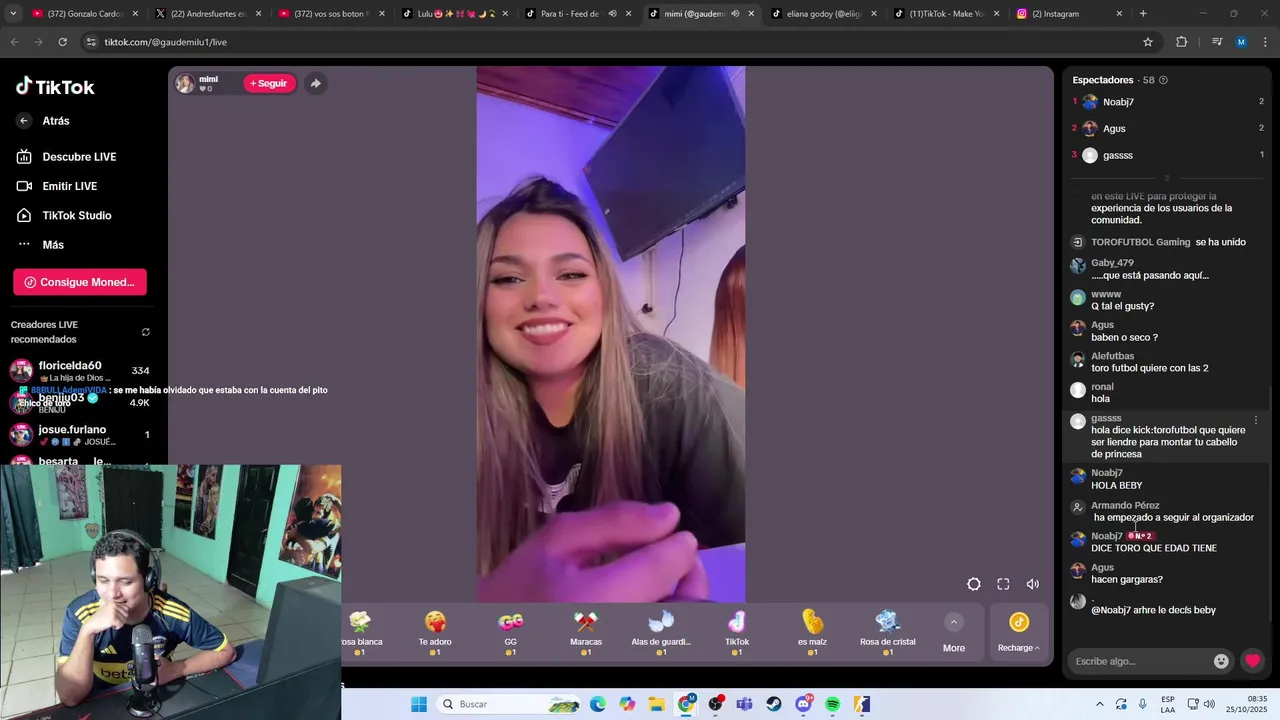Switch to Andresfuertes X tab

[x=207, y=14]
